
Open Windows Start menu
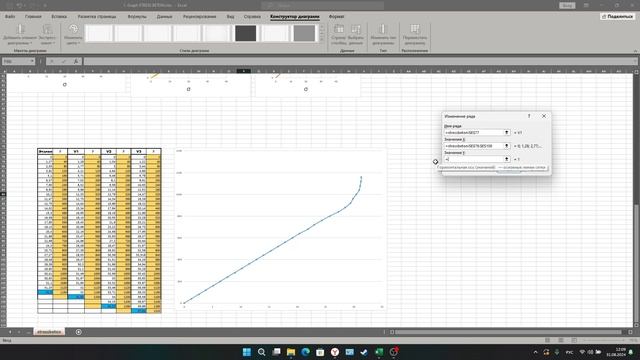tap(247, 352)
